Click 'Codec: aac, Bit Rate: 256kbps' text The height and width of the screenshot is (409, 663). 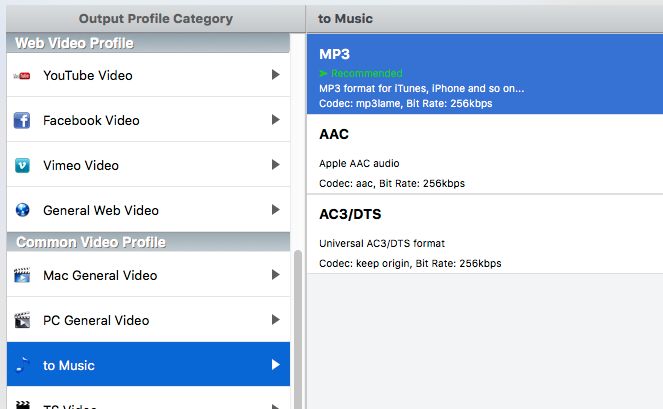pyautogui.click(x=392, y=183)
